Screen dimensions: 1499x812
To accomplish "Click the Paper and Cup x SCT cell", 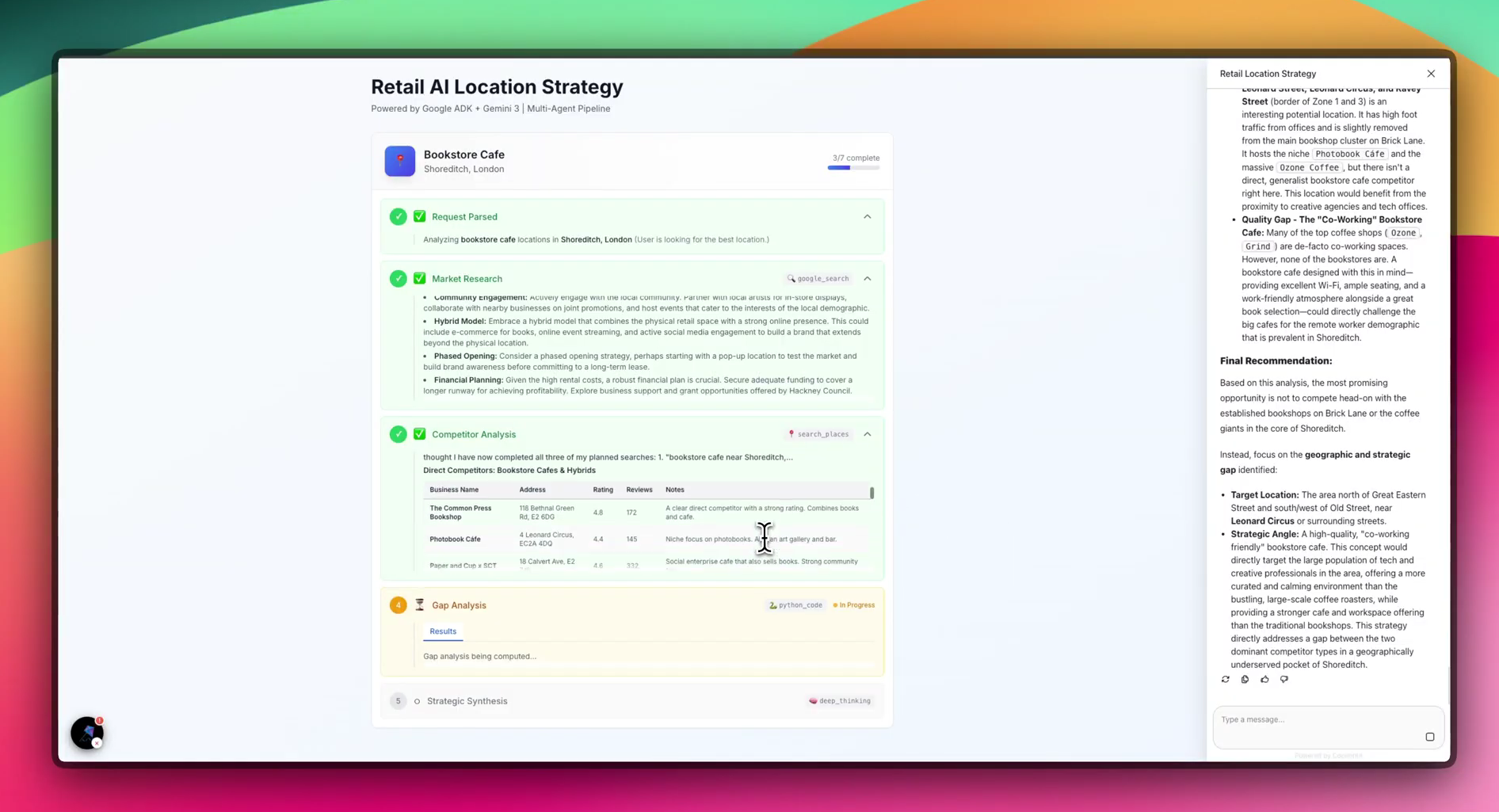I will point(463,566).
